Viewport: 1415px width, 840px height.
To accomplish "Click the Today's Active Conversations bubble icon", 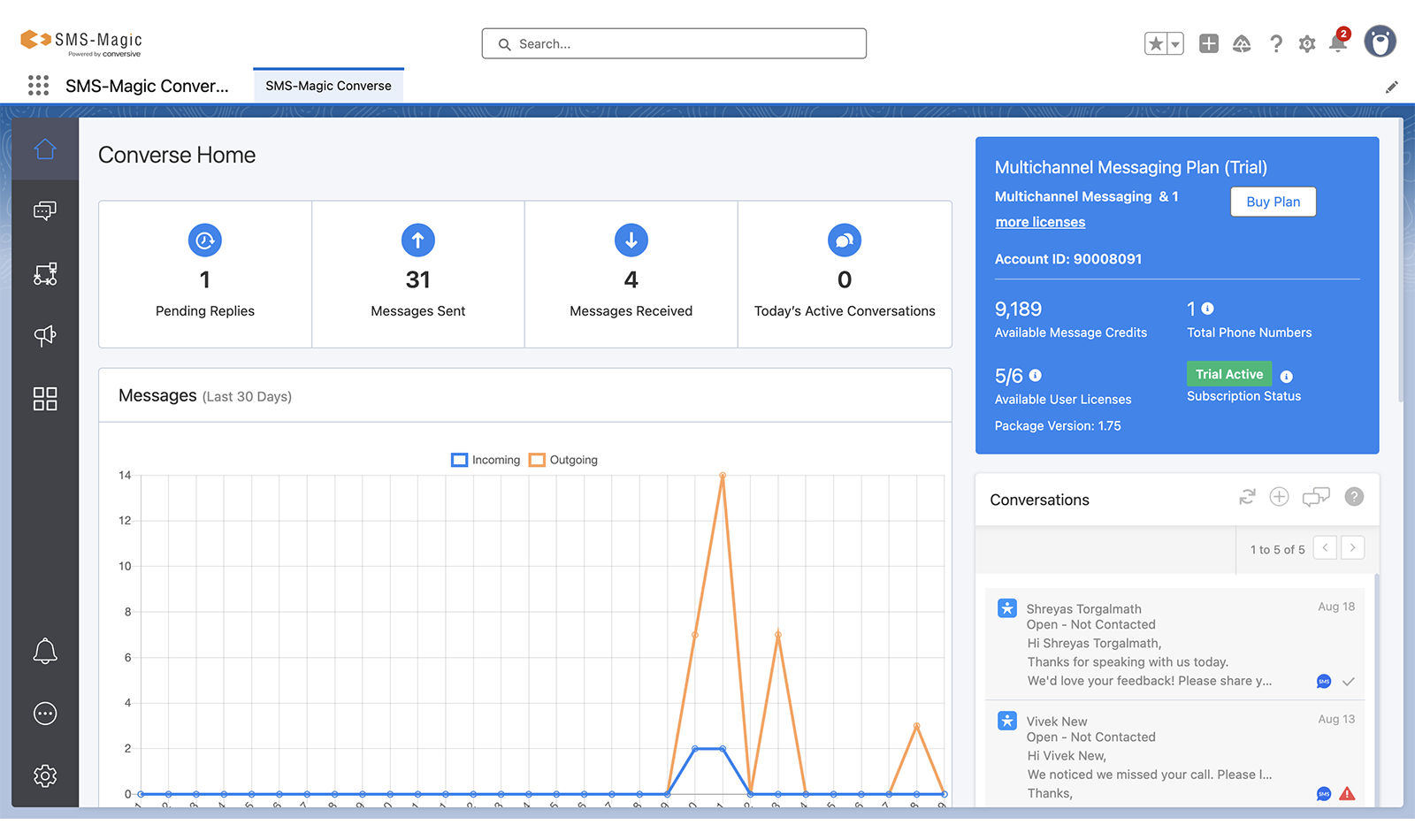I will click(845, 241).
